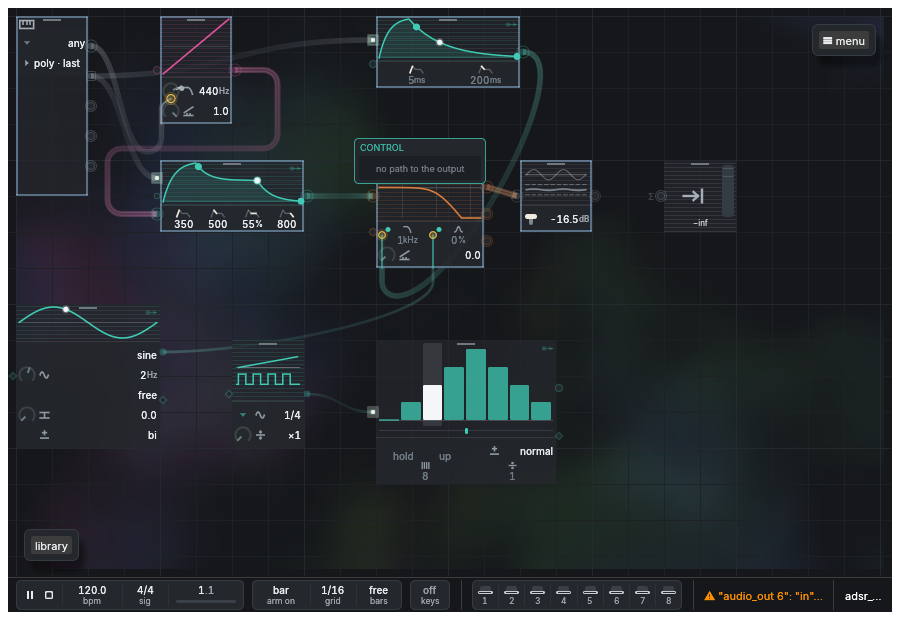This screenshot has width=900, height=620.
Task: Click the attack icon above the 5ms value
Action: (x=416, y=70)
